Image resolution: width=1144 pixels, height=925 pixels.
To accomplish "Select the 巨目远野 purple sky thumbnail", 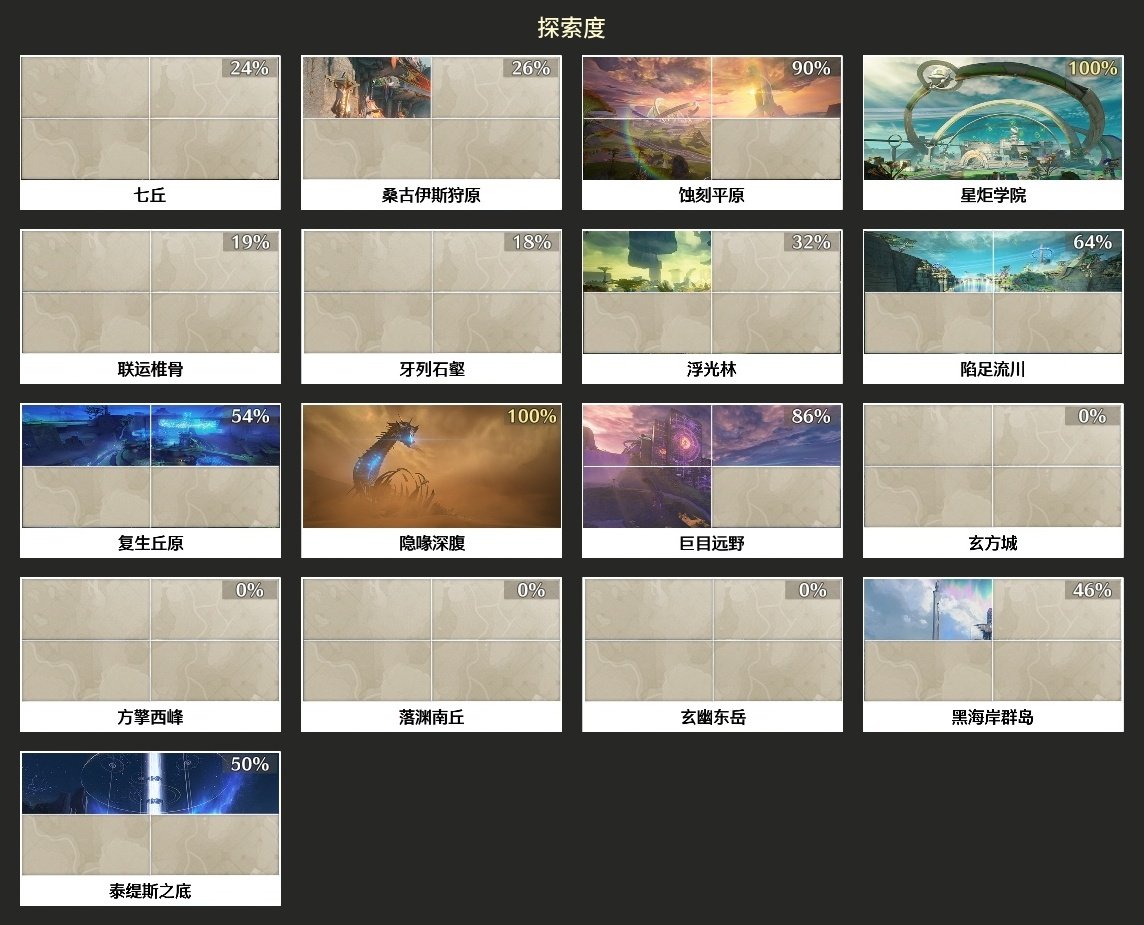I will pos(712,466).
